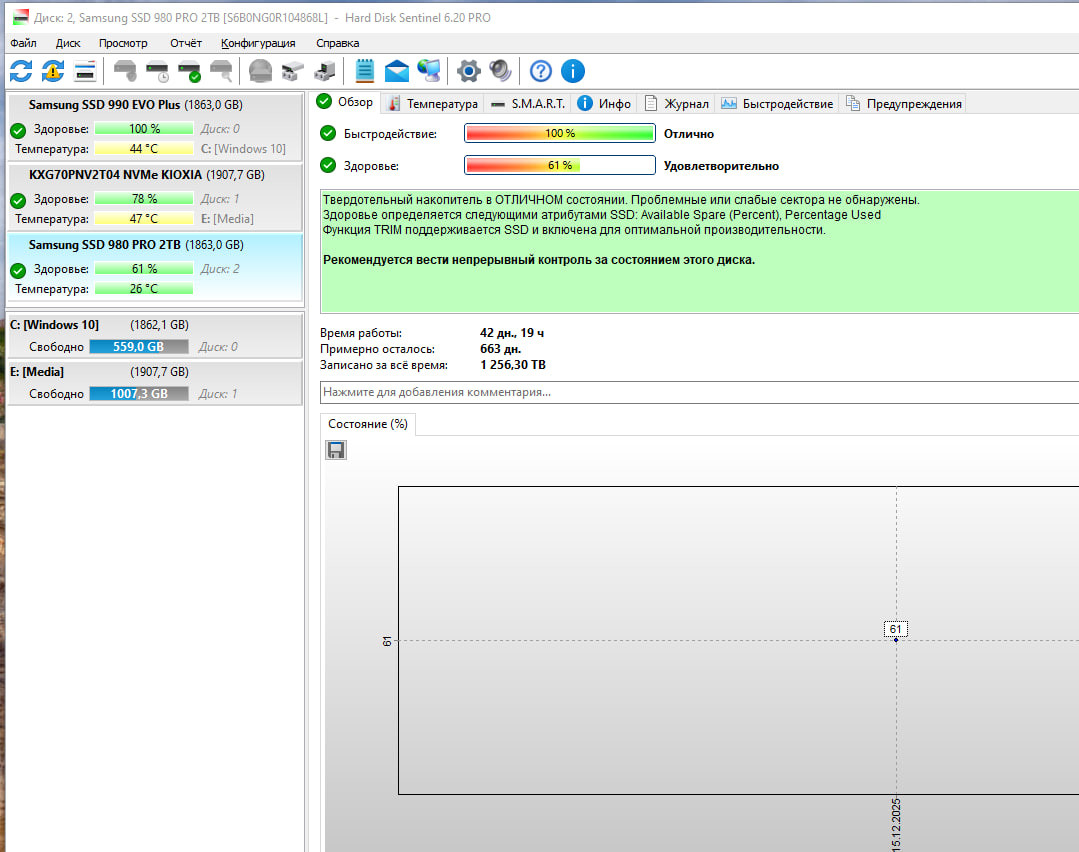This screenshot has height=852, width=1079.
Task: Open the Файл menu
Action: [23, 43]
